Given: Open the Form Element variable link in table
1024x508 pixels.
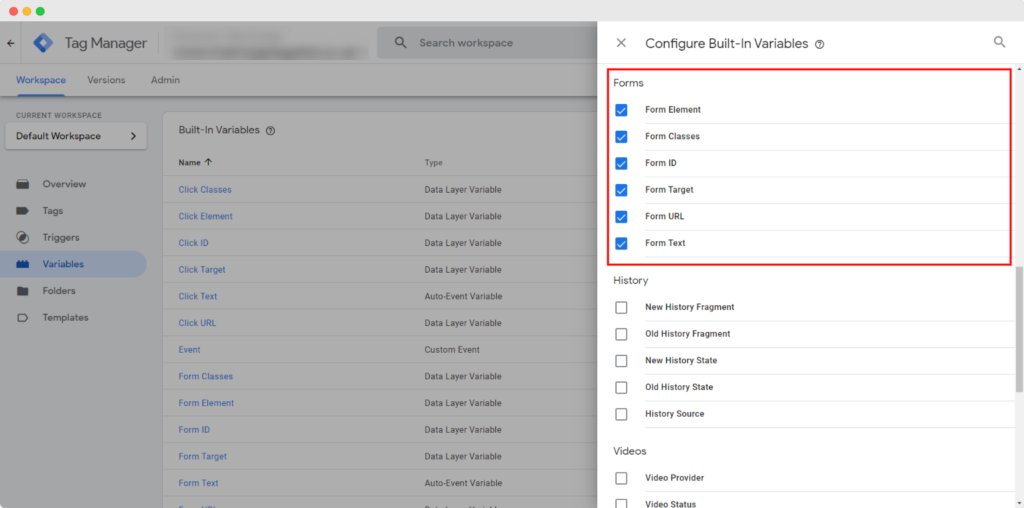Looking at the screenshot, I should [206, 404].
